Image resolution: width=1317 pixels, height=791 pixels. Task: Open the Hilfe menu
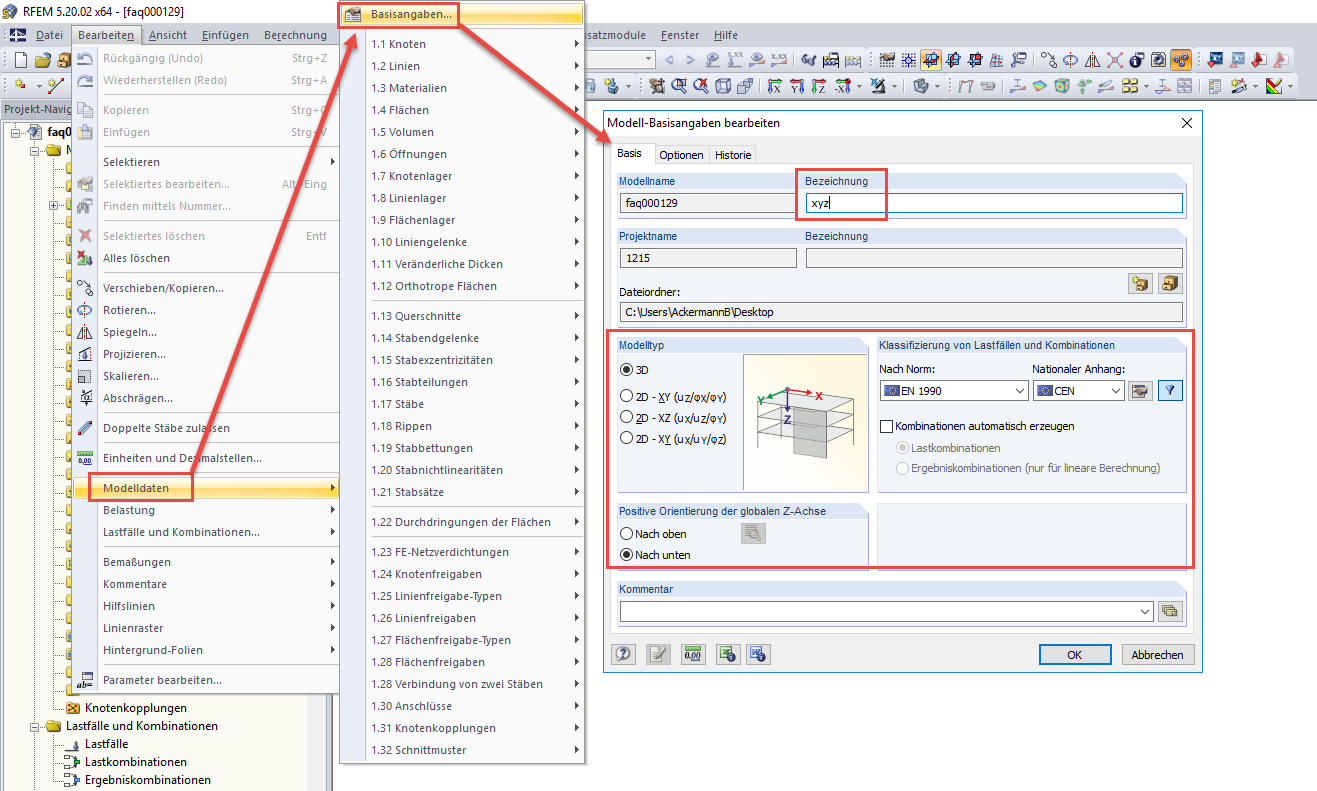(x=726, y=35)
